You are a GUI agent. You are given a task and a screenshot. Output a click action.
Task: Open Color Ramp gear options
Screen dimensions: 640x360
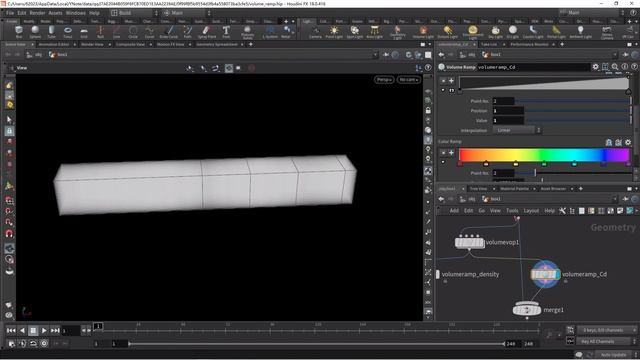click(628, 142)
